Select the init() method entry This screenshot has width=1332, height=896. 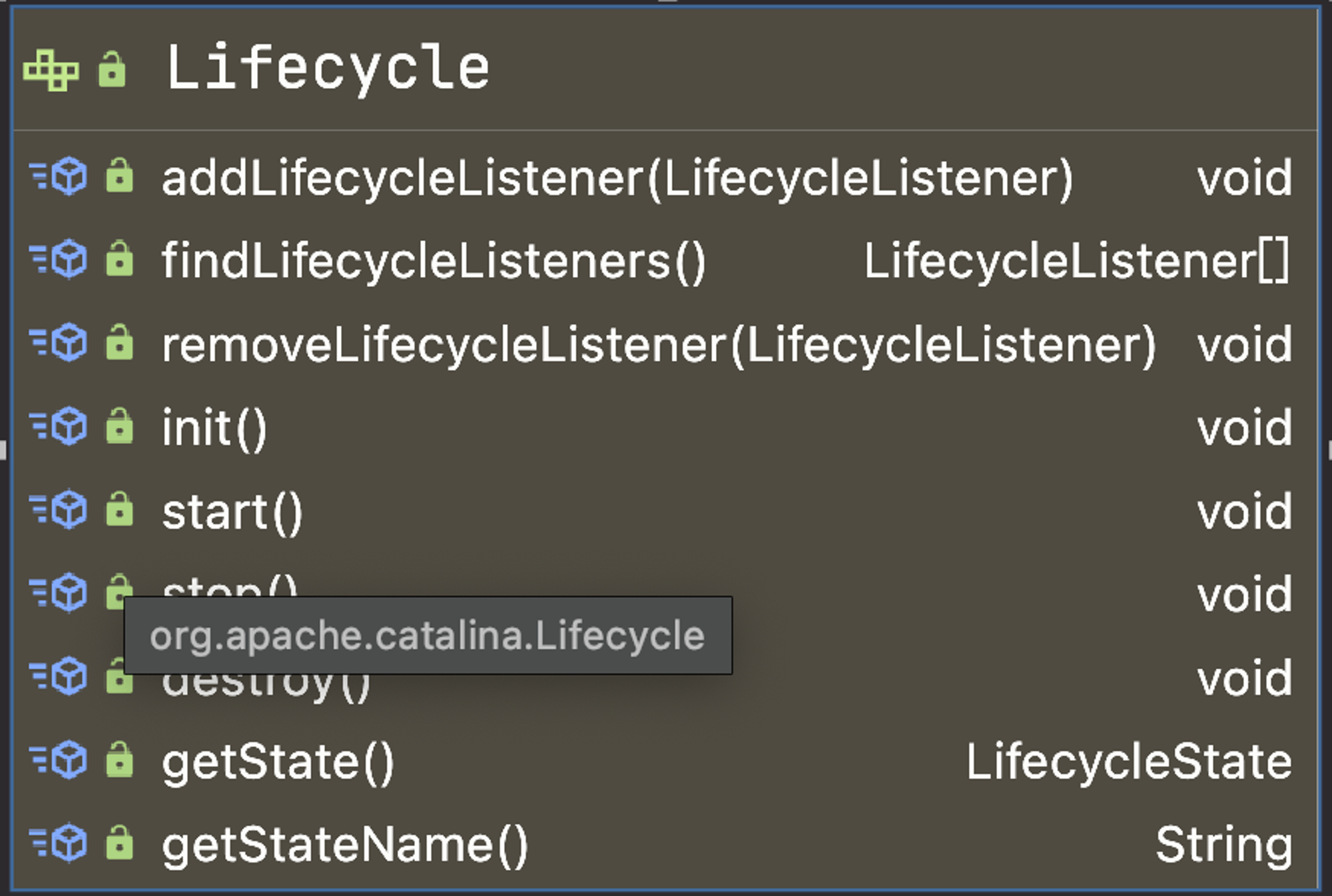click(x=214, y=428)
